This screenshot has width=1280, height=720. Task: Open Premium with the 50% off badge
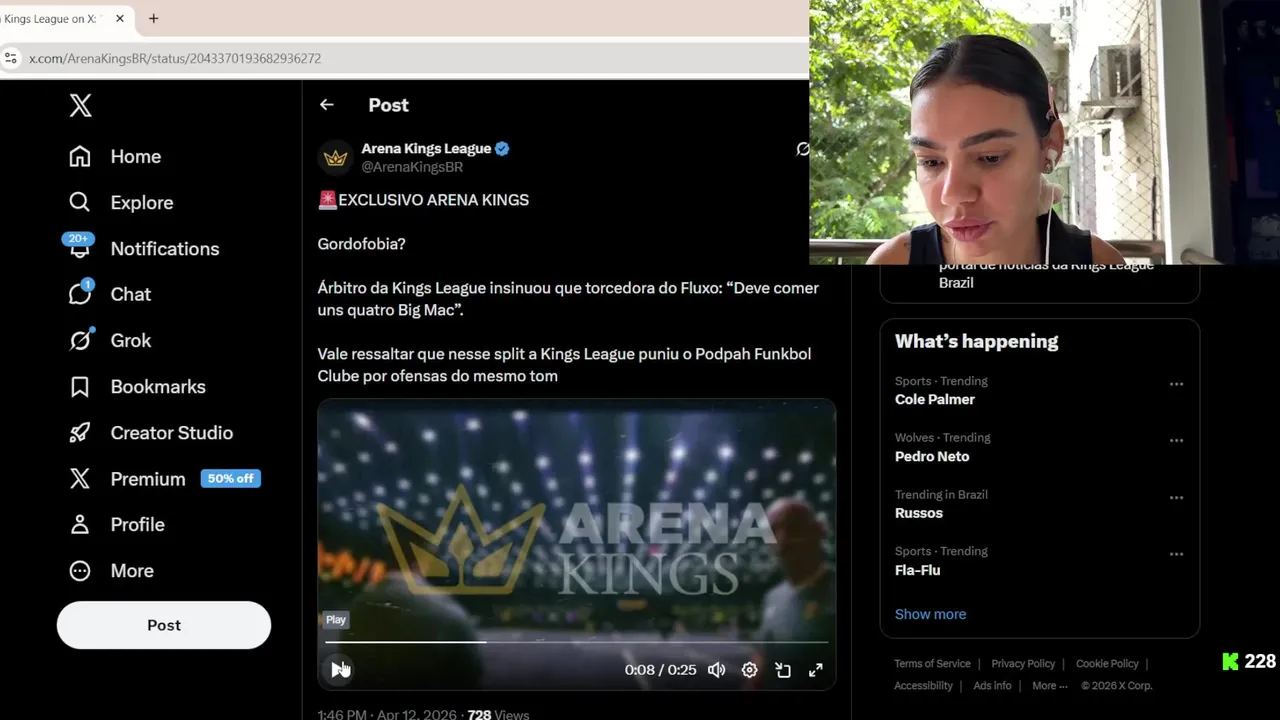click(x=165, y=478)
